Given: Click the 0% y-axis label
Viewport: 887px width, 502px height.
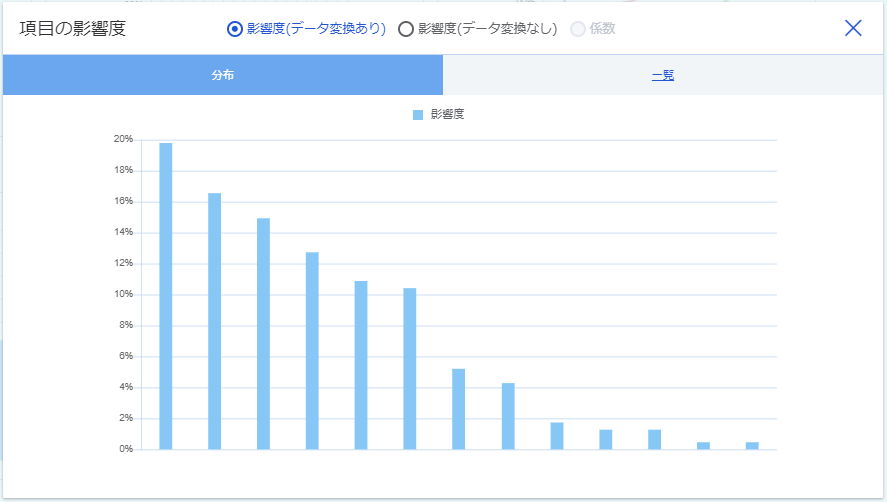Looking at the screenshot, I should 126,449.
